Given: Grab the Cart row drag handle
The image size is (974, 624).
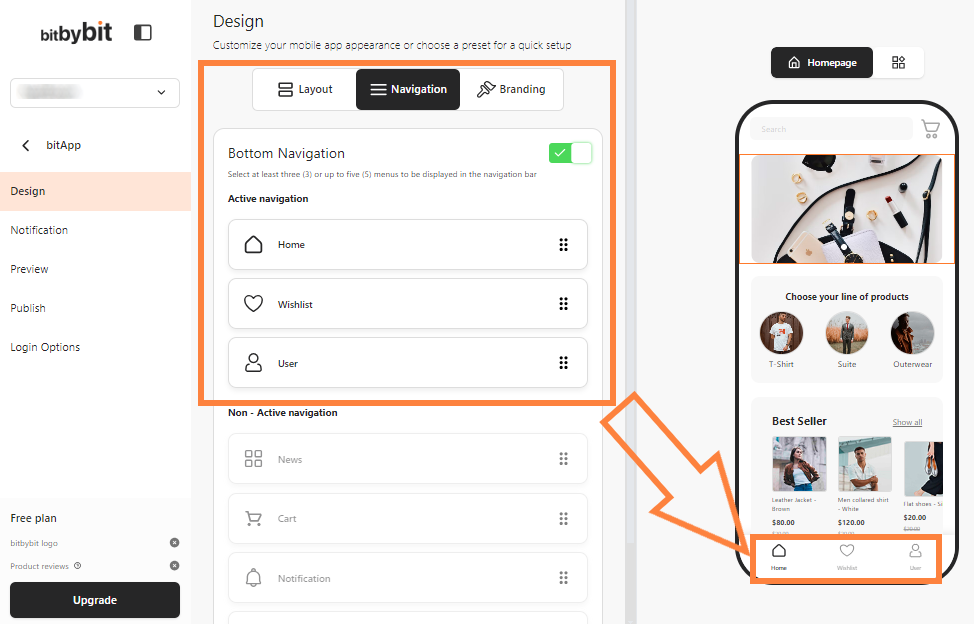Looking at the screenshot, I should point(563,518).
